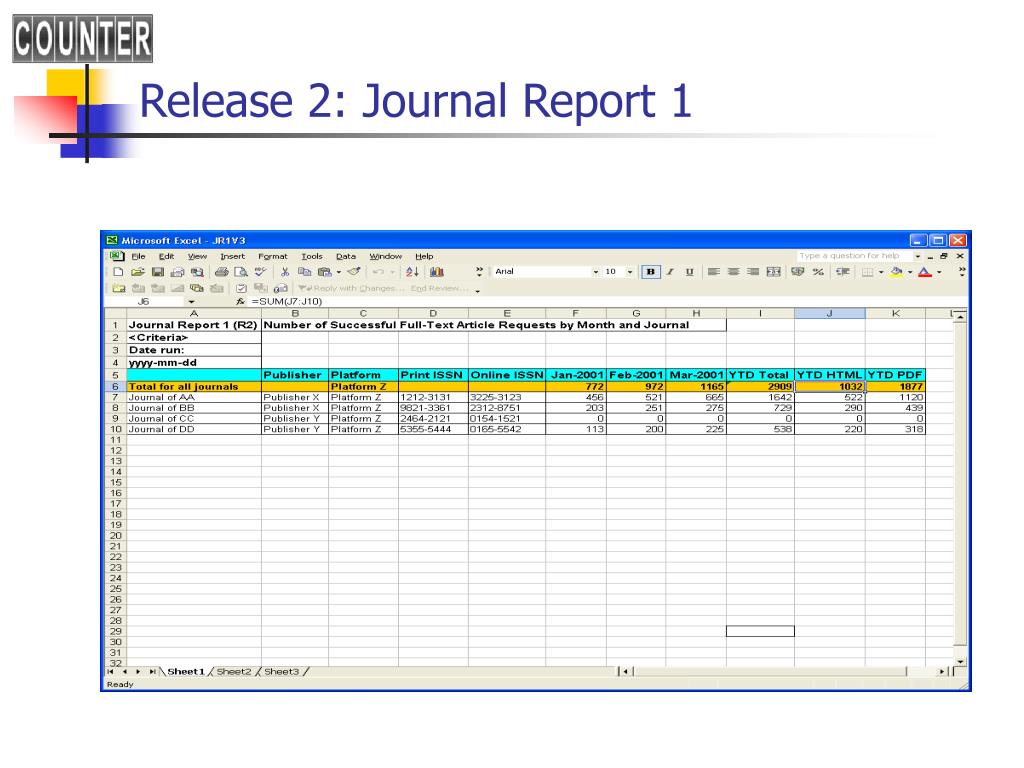Open the View menu
The image size is (1024, 768).
197,257
